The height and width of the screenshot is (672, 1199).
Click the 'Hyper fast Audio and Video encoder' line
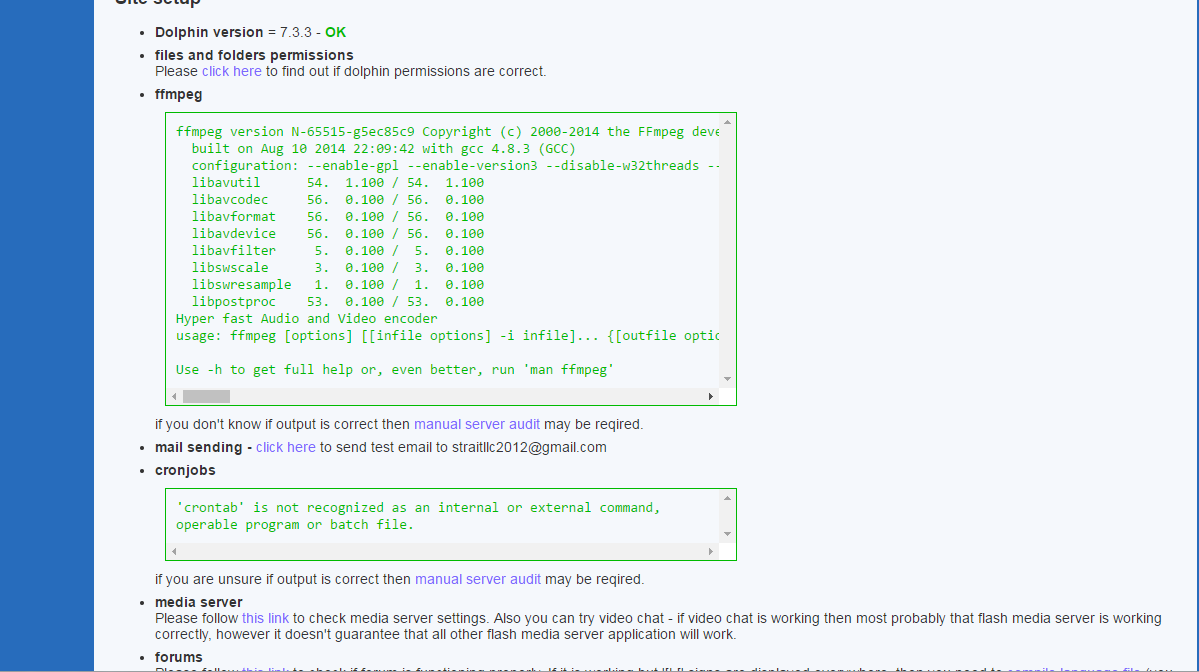(x=306, y=319)
